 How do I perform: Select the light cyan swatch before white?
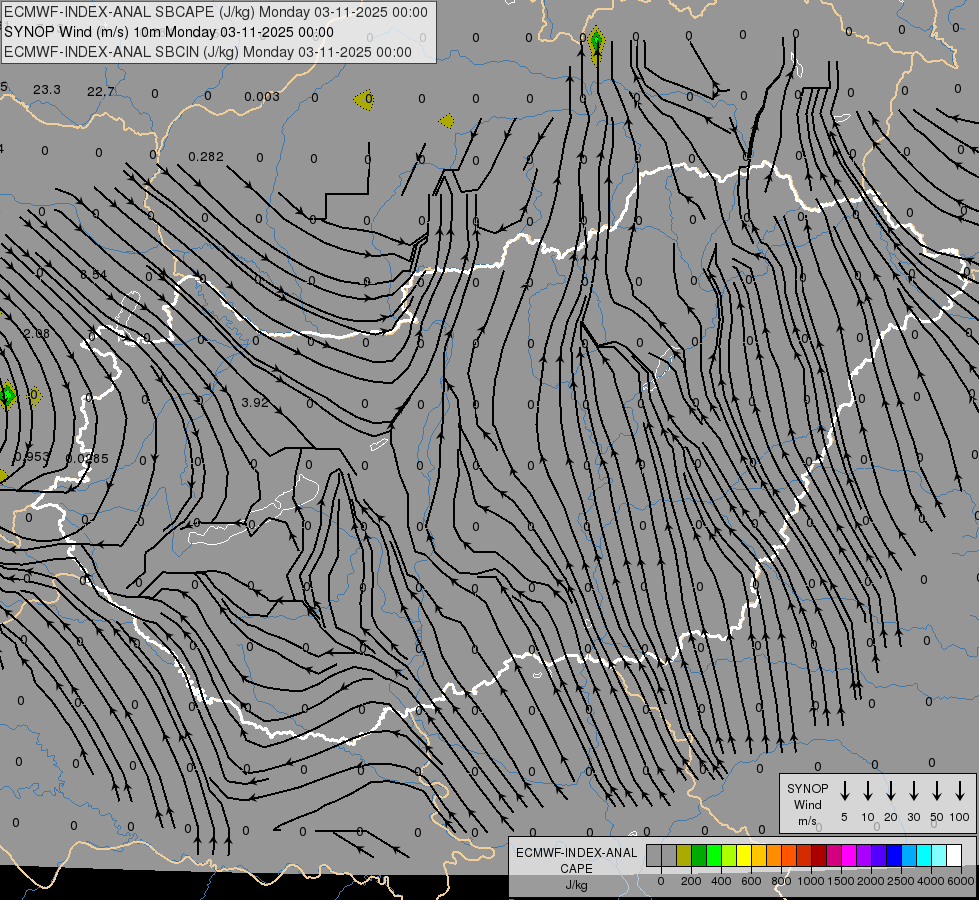(940, 856)
